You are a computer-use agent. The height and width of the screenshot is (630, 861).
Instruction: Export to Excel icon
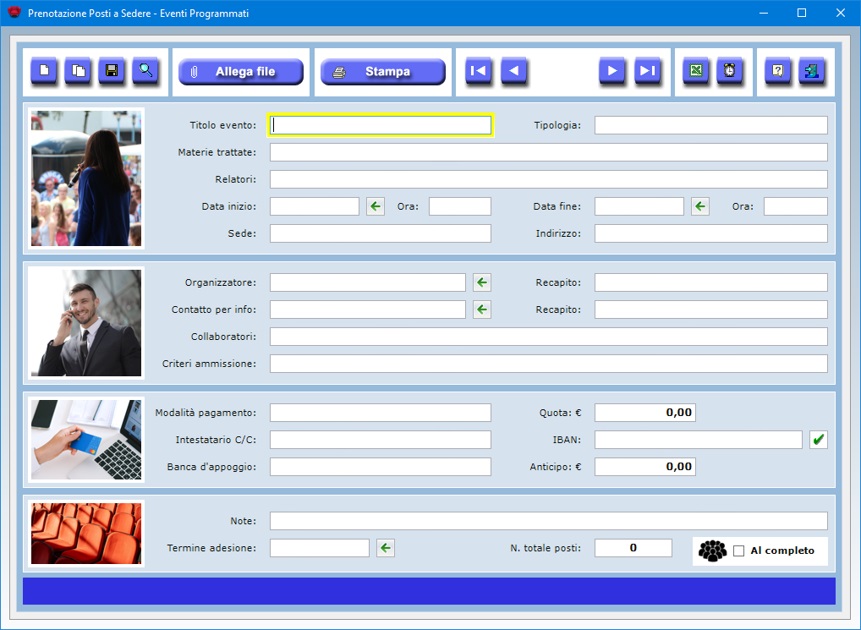(x=696, y=71)
